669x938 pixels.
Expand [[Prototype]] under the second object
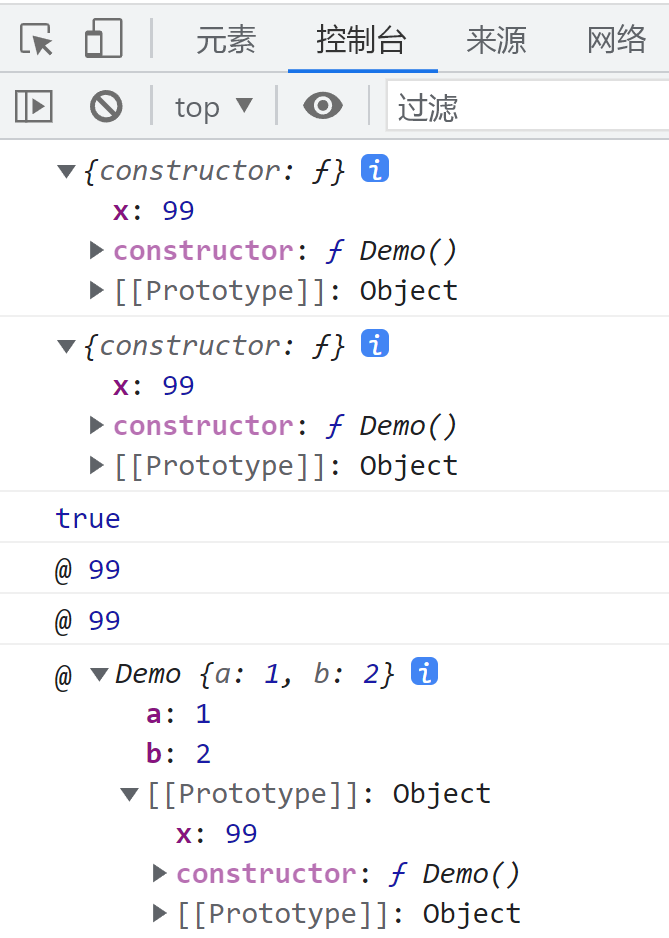(97, 465)
